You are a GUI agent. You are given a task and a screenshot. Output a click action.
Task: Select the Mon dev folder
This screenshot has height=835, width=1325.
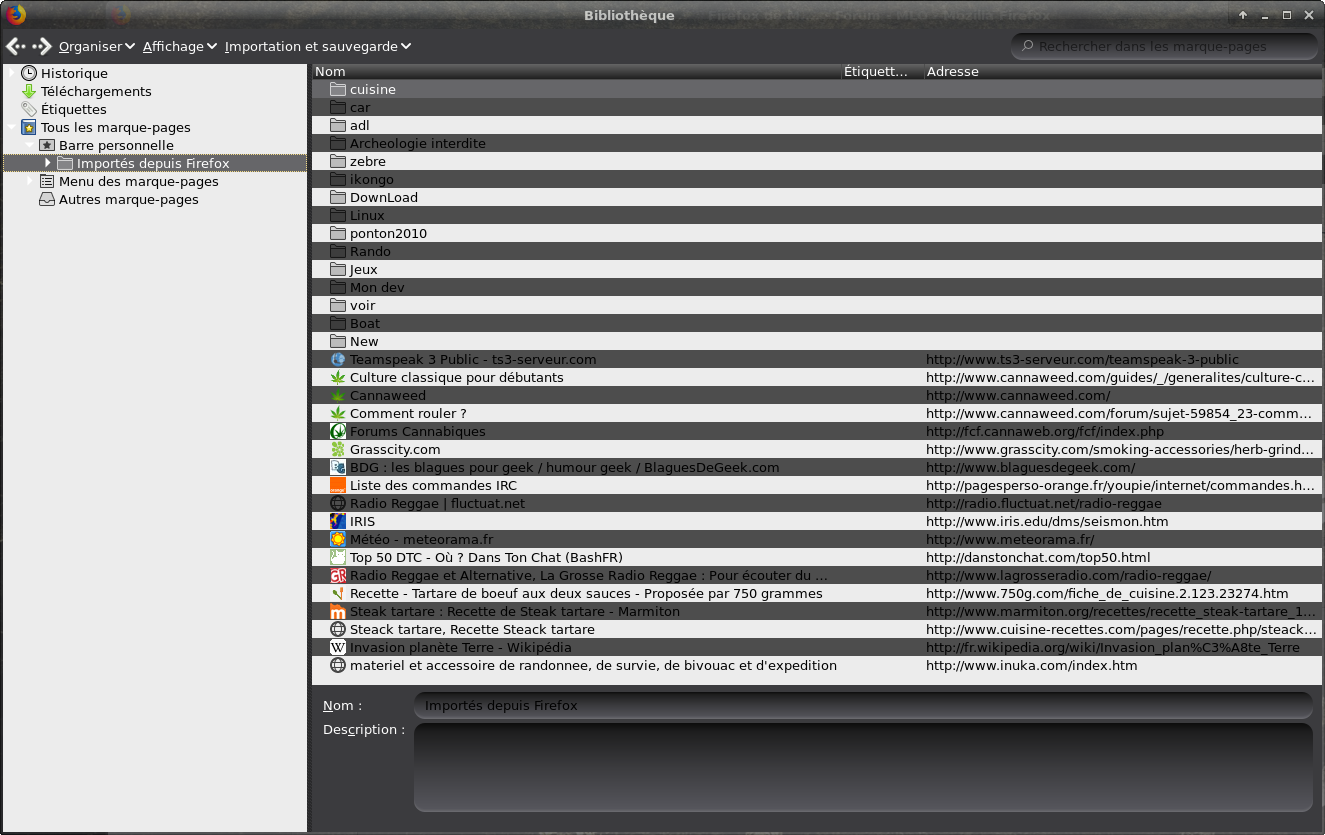[816, 287]
